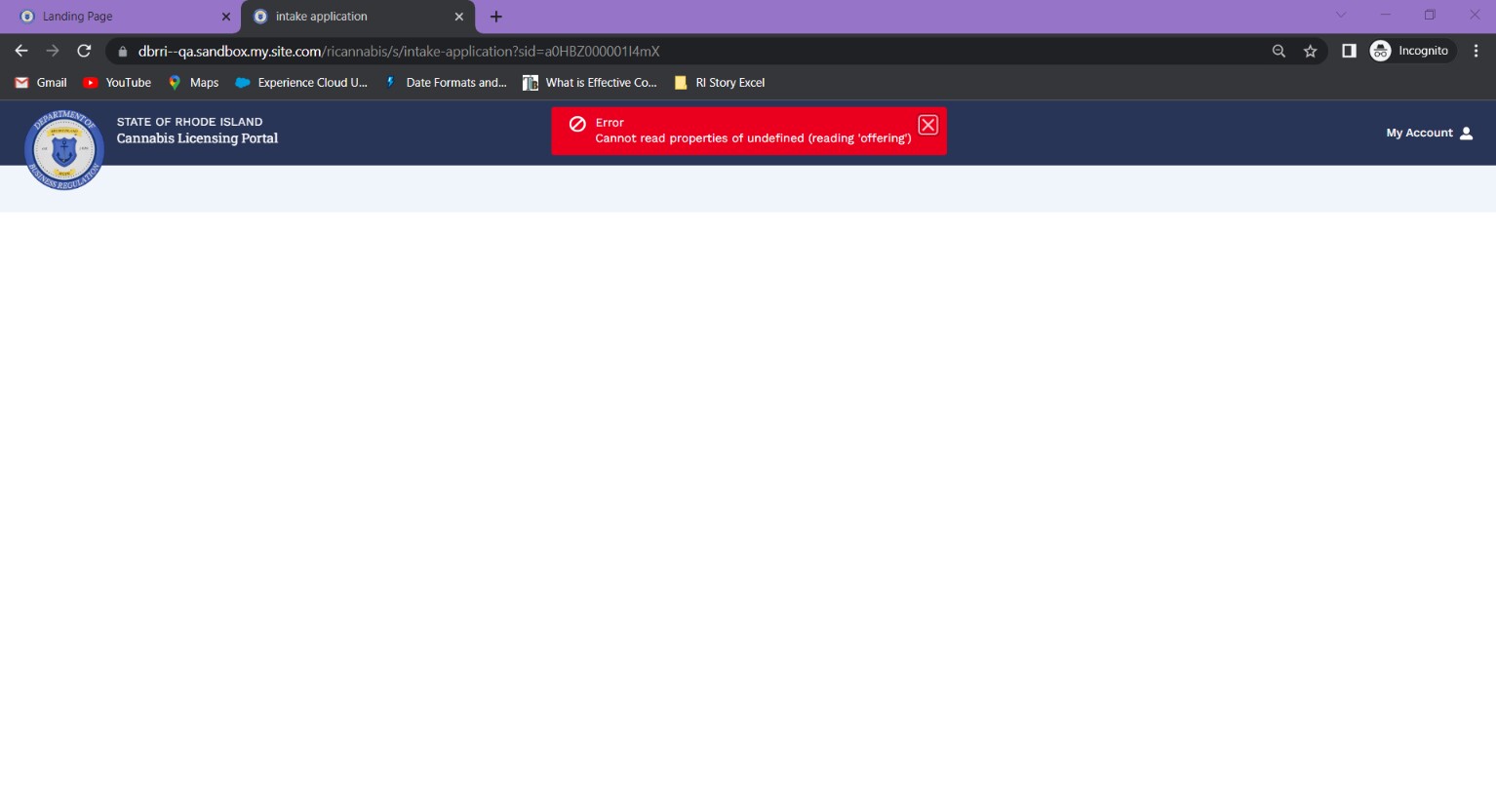Click the reload page button
The image size is (1496, 812).
point(84,50)
